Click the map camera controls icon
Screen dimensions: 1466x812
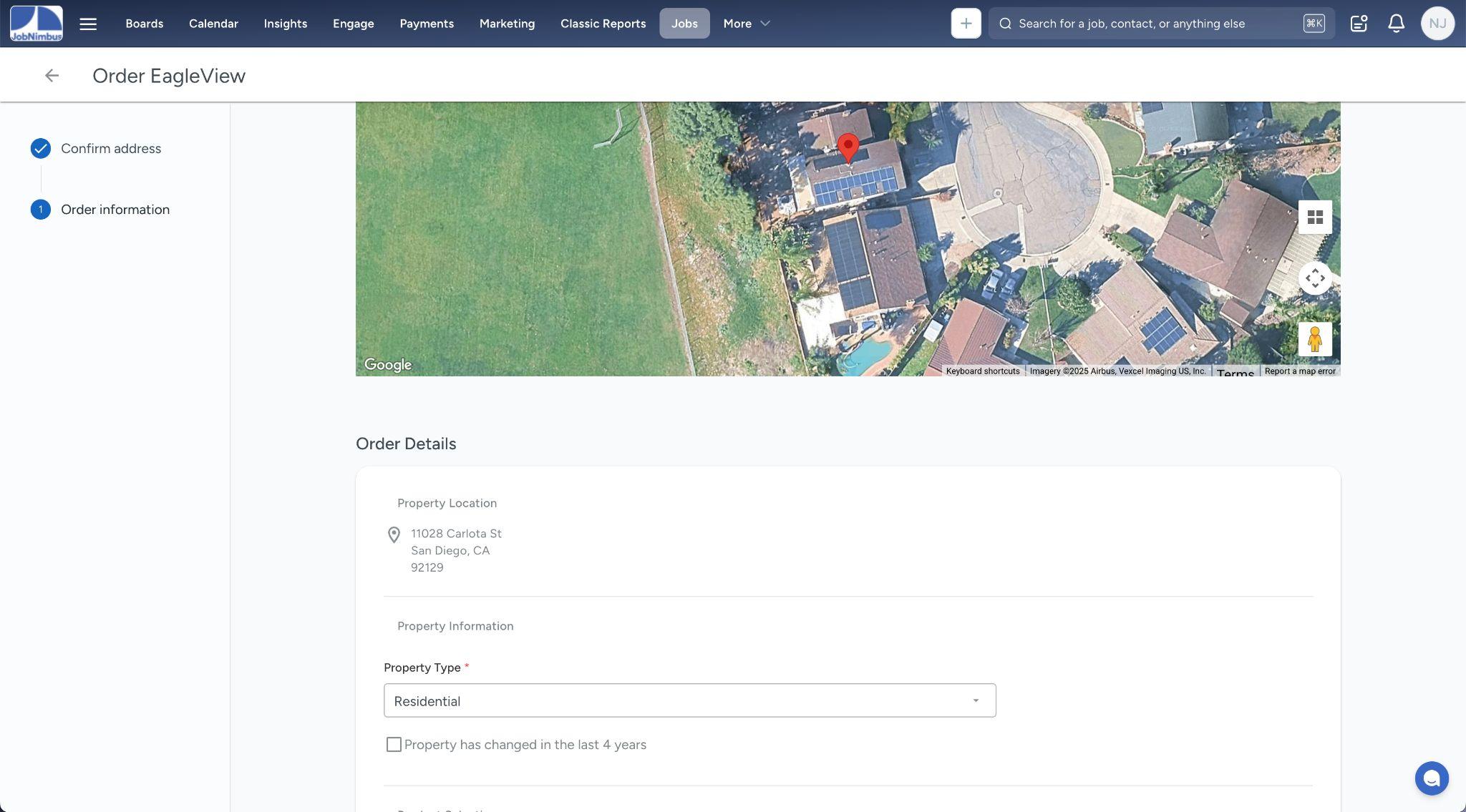[x=1315, y=278]
